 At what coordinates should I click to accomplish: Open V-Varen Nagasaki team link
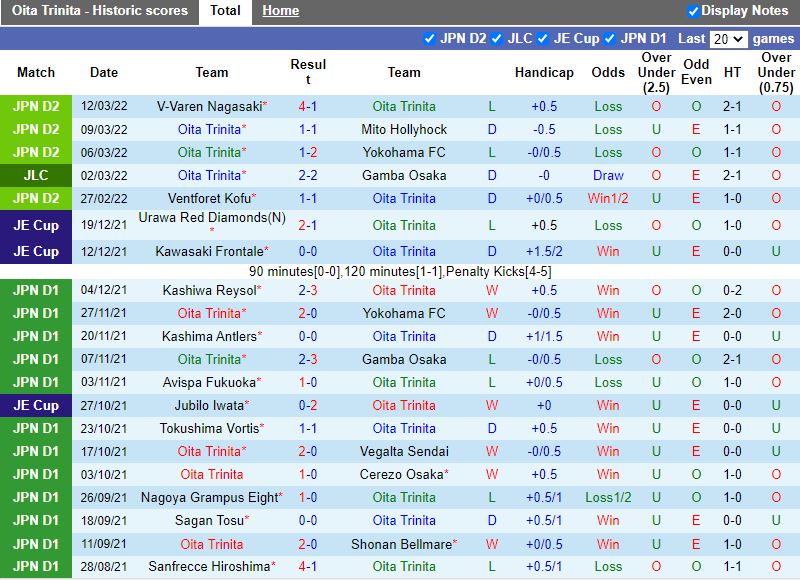tap(209, 106)
